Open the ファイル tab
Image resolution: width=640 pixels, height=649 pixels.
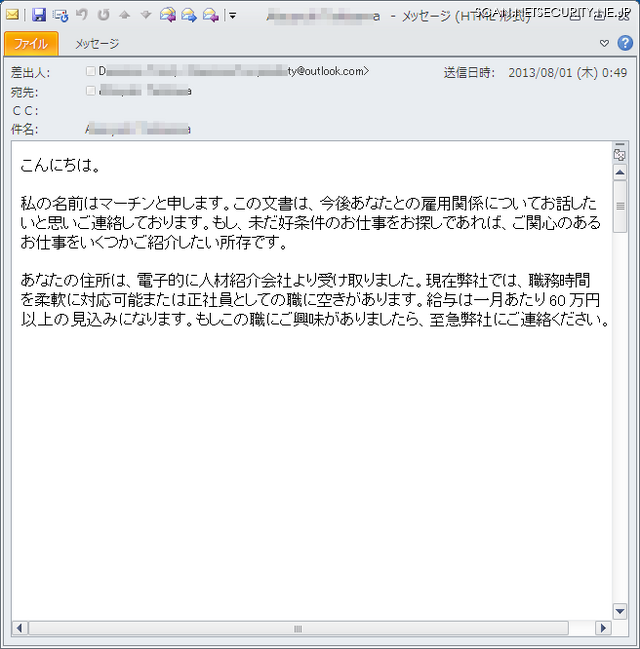tap(31, 44)
